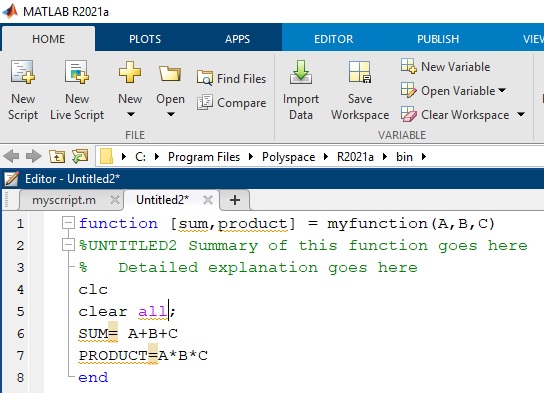Expand path arrow after Polyspace
Image resolution: width=544 pixels, height=393 pixels.
click(325, 157)
